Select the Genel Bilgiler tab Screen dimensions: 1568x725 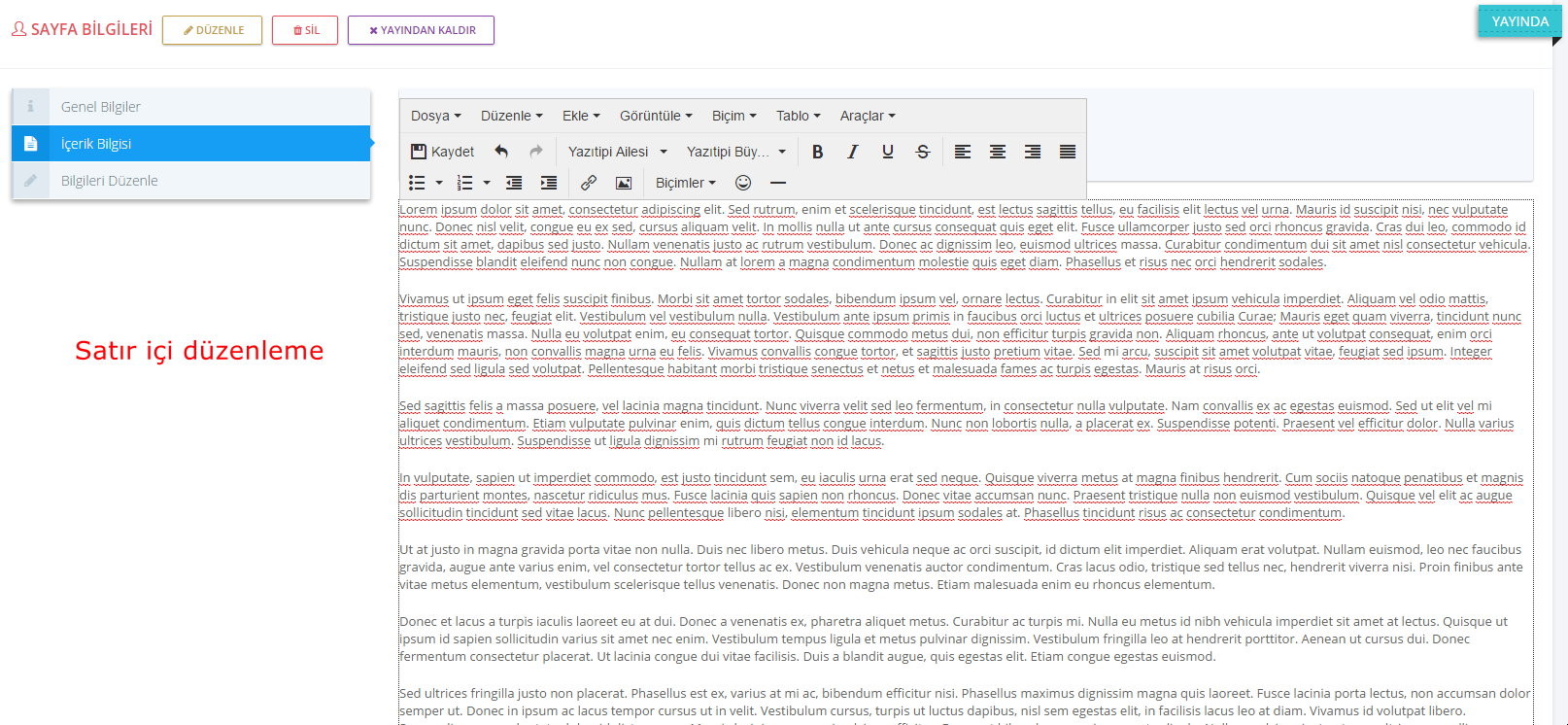pyautogui.click(x=191, y=107)
